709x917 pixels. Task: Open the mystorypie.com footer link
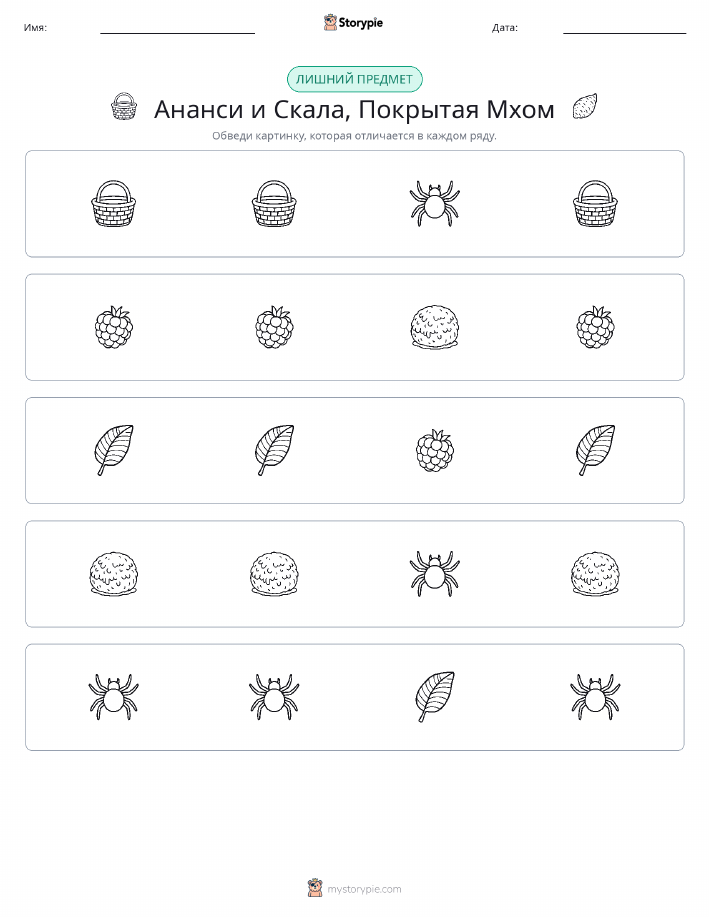pyautogui.click(x=354, y=889)
